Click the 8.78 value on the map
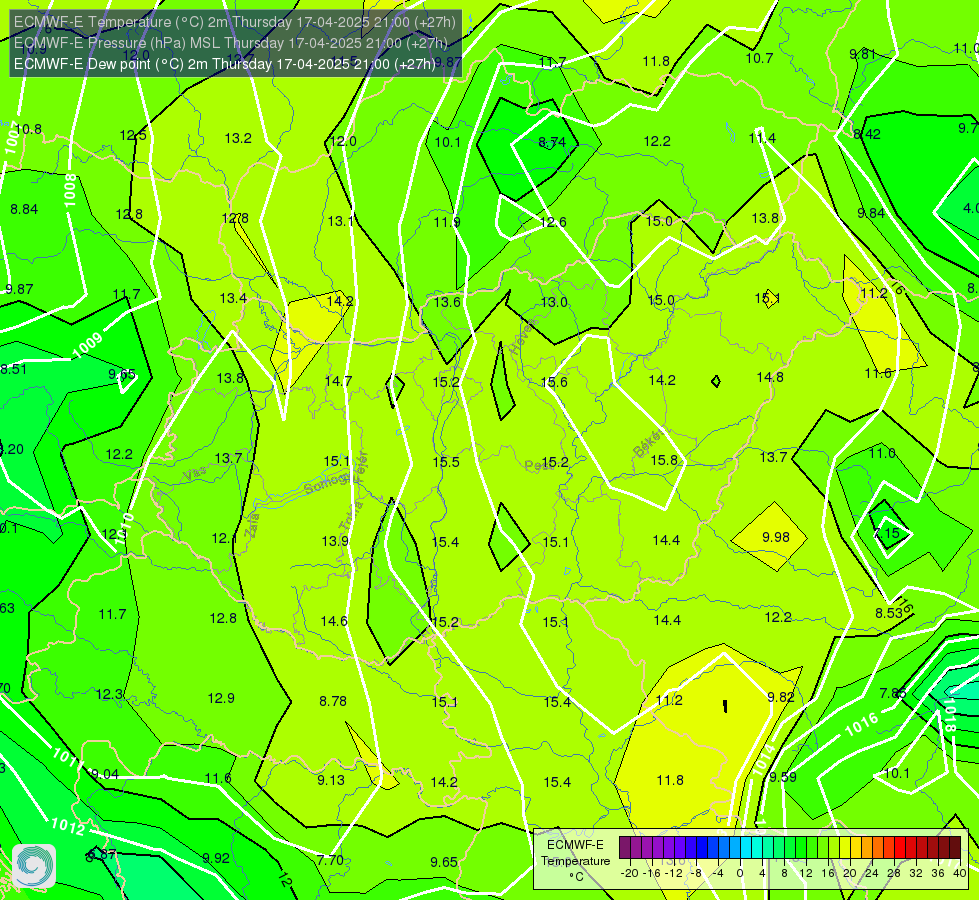 click(x=333, y=701)
